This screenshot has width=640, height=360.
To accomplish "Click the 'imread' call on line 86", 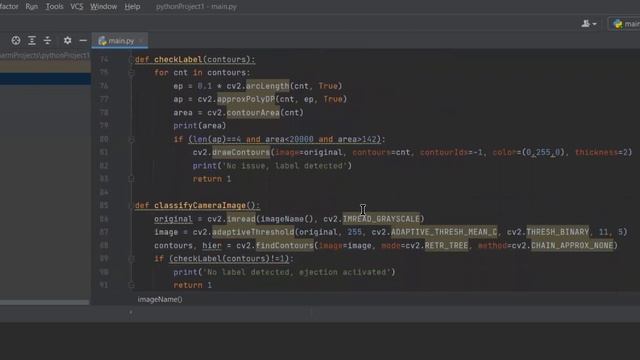I will tap(241, 219).
